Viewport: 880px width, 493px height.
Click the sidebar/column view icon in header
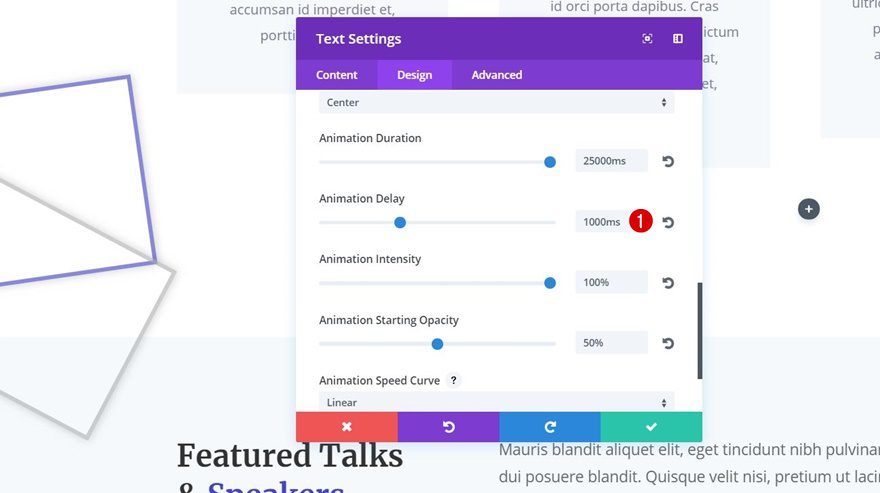678,39
